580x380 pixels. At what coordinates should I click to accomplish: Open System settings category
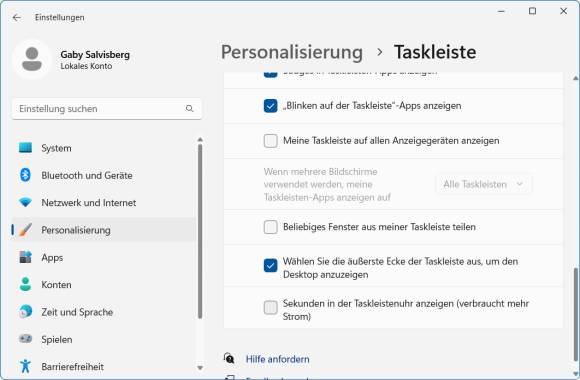pyautogui.click(x=104, y=148)
